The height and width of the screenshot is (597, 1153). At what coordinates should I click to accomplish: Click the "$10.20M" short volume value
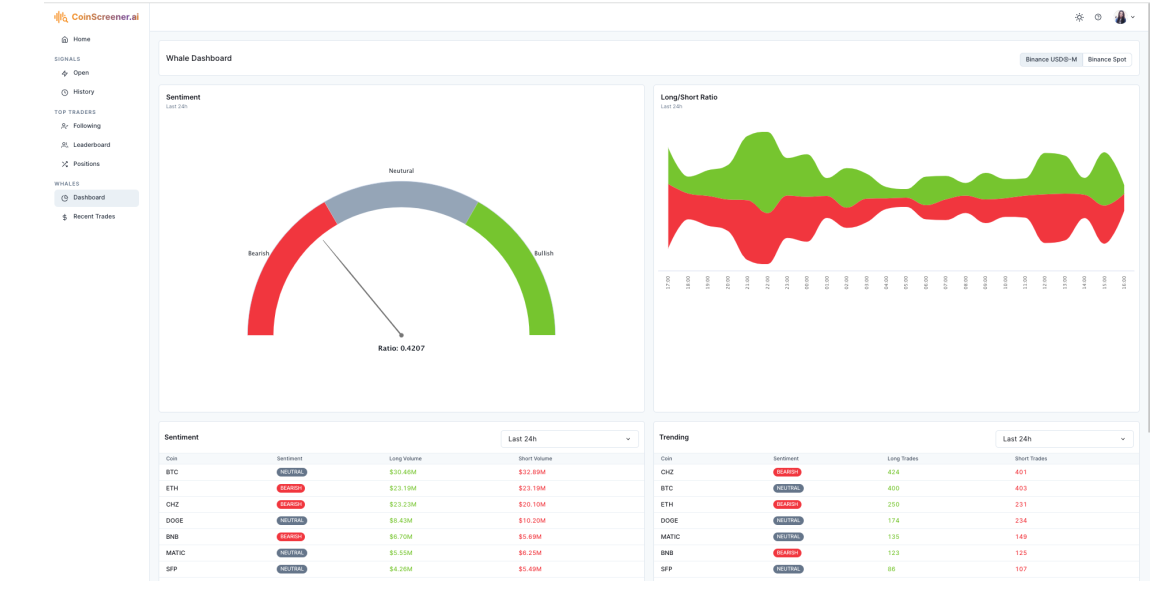coord(532,521)
